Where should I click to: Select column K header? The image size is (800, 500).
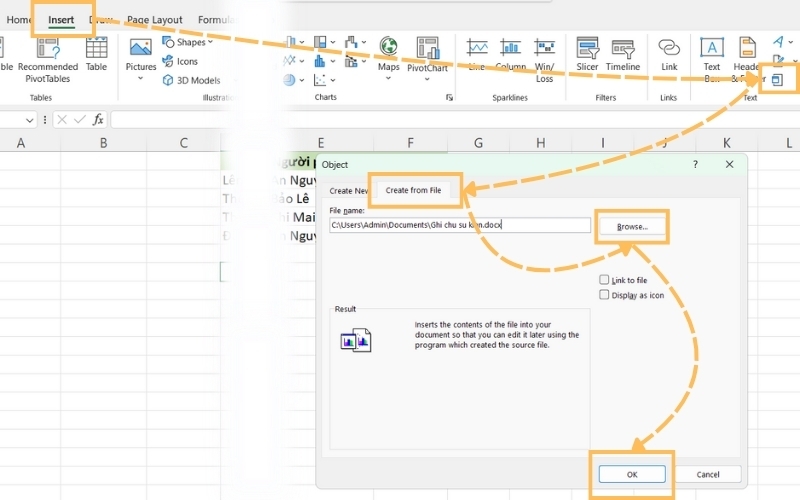click(727, 143)
